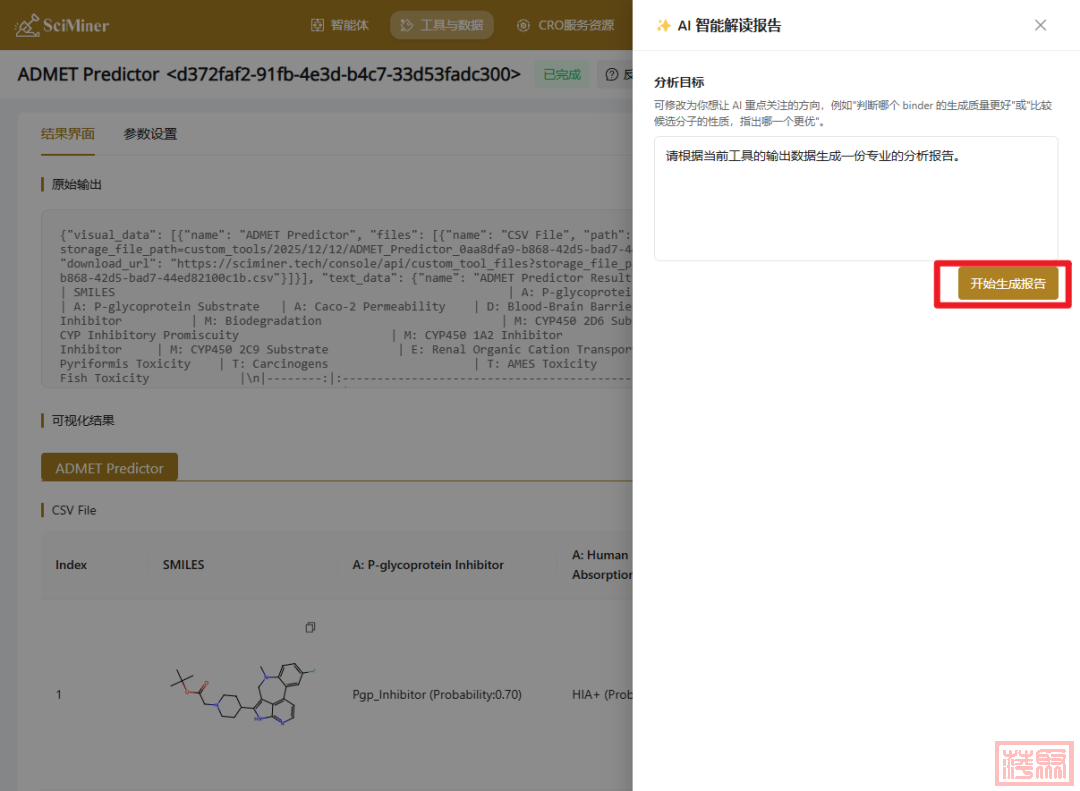
Task: Click the SMILES column header
Action: click(x=183, y=565)
